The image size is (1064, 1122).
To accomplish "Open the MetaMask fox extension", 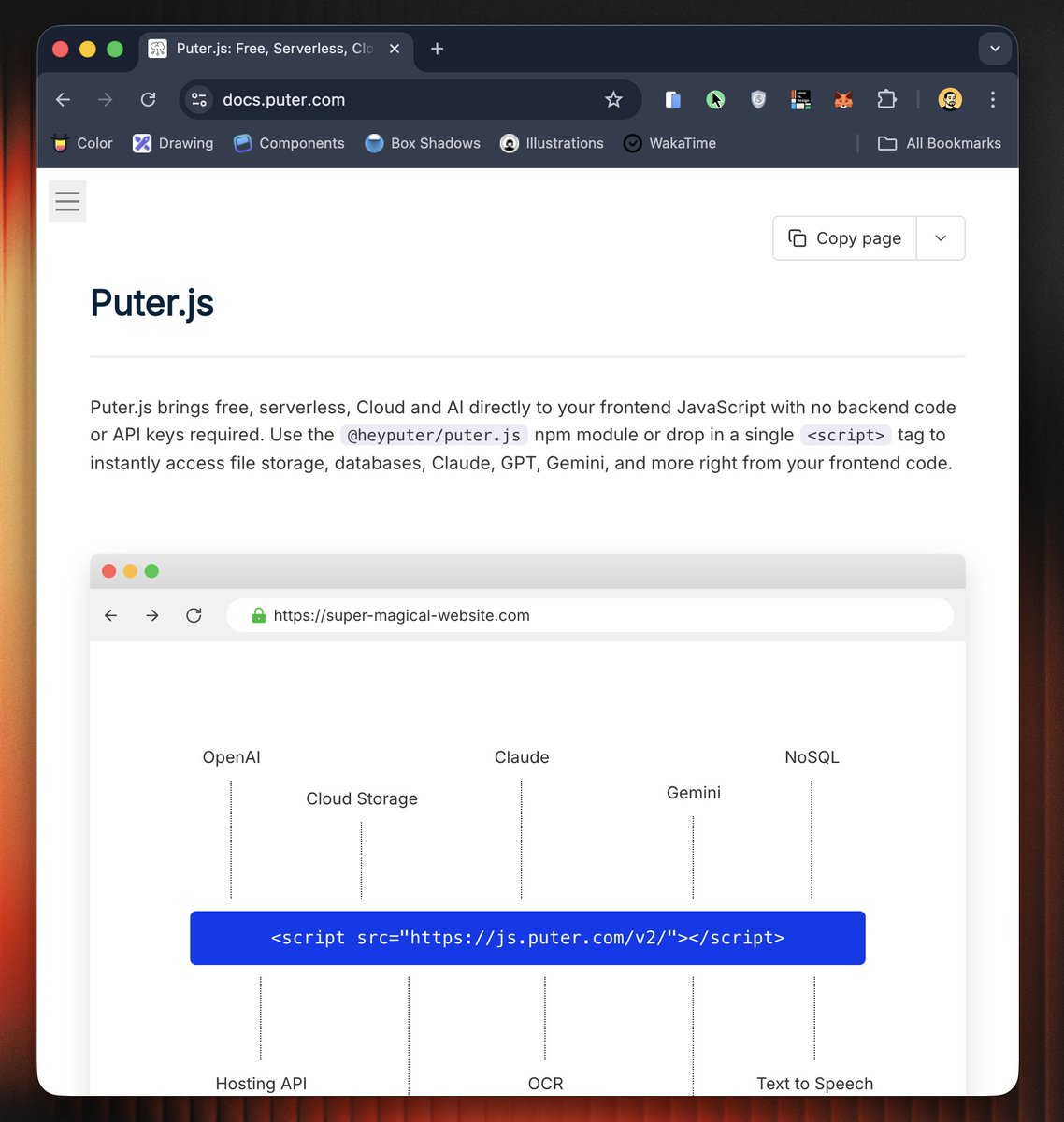I will tap(843, 99).
